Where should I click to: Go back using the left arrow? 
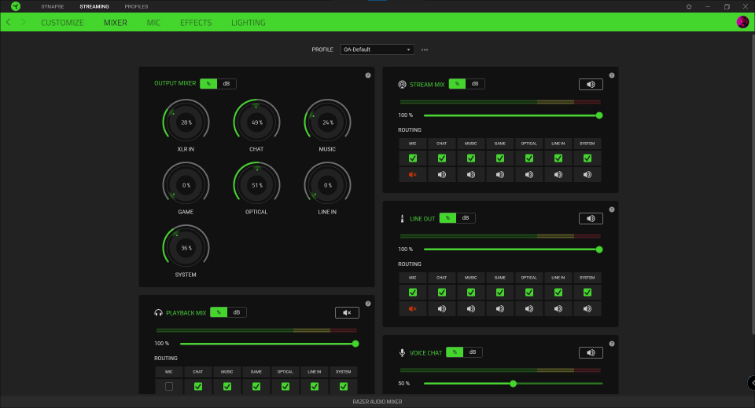[x=8, y=22]
